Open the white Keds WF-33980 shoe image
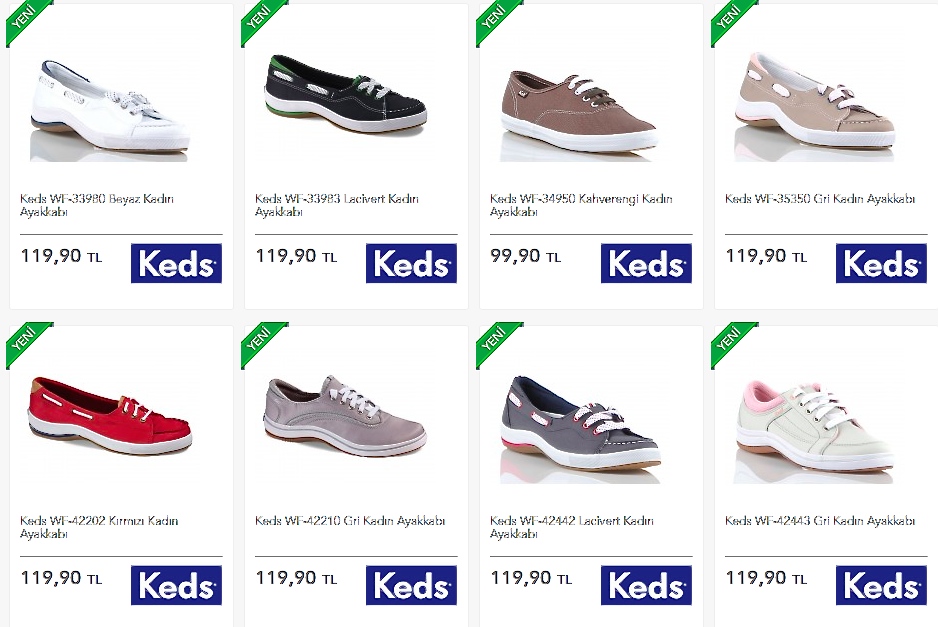The height and width of the screenshot is (627, 938). click(x=109, y=110)
